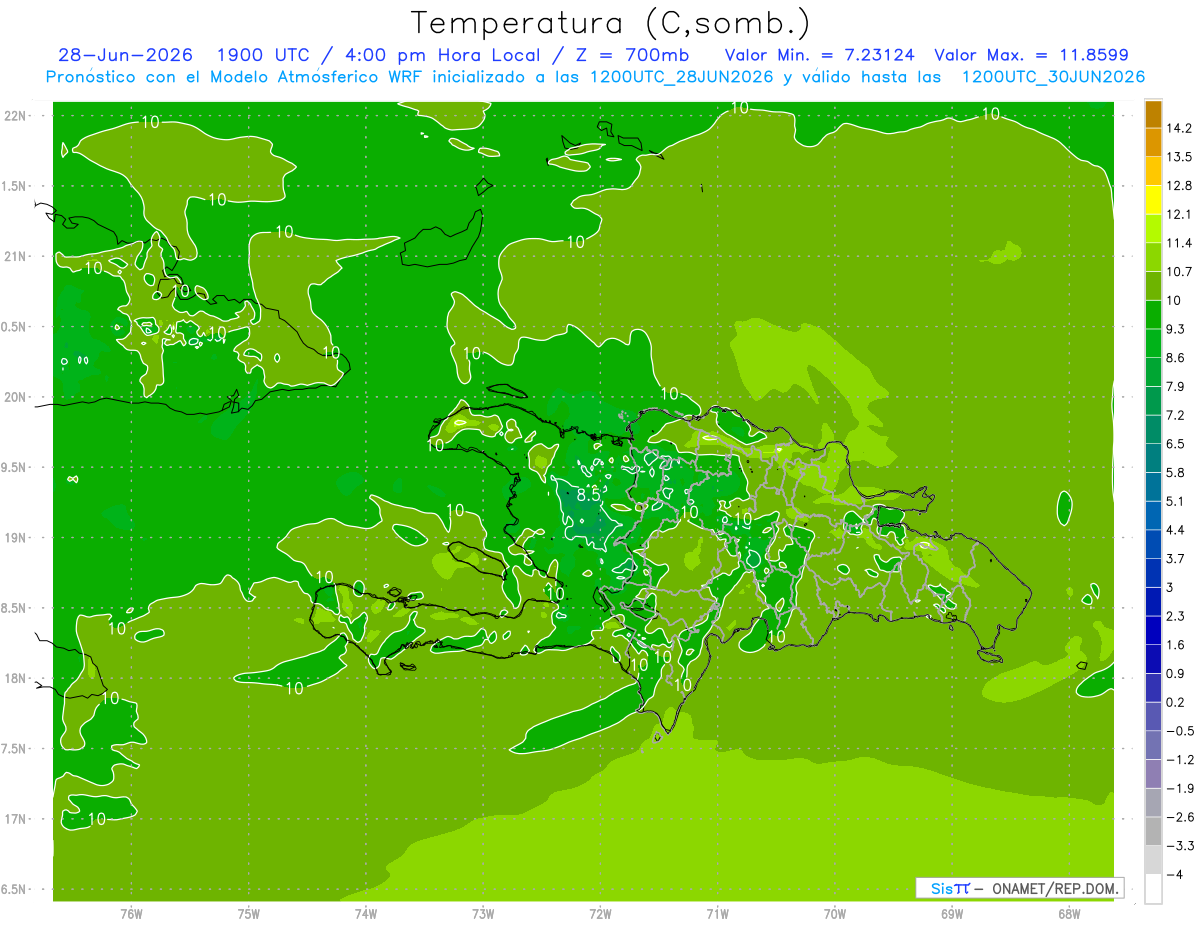Viewport: 1200px width, 927px height.
Task: Click the 10.7 value on the color scale
Action: 1178,271
